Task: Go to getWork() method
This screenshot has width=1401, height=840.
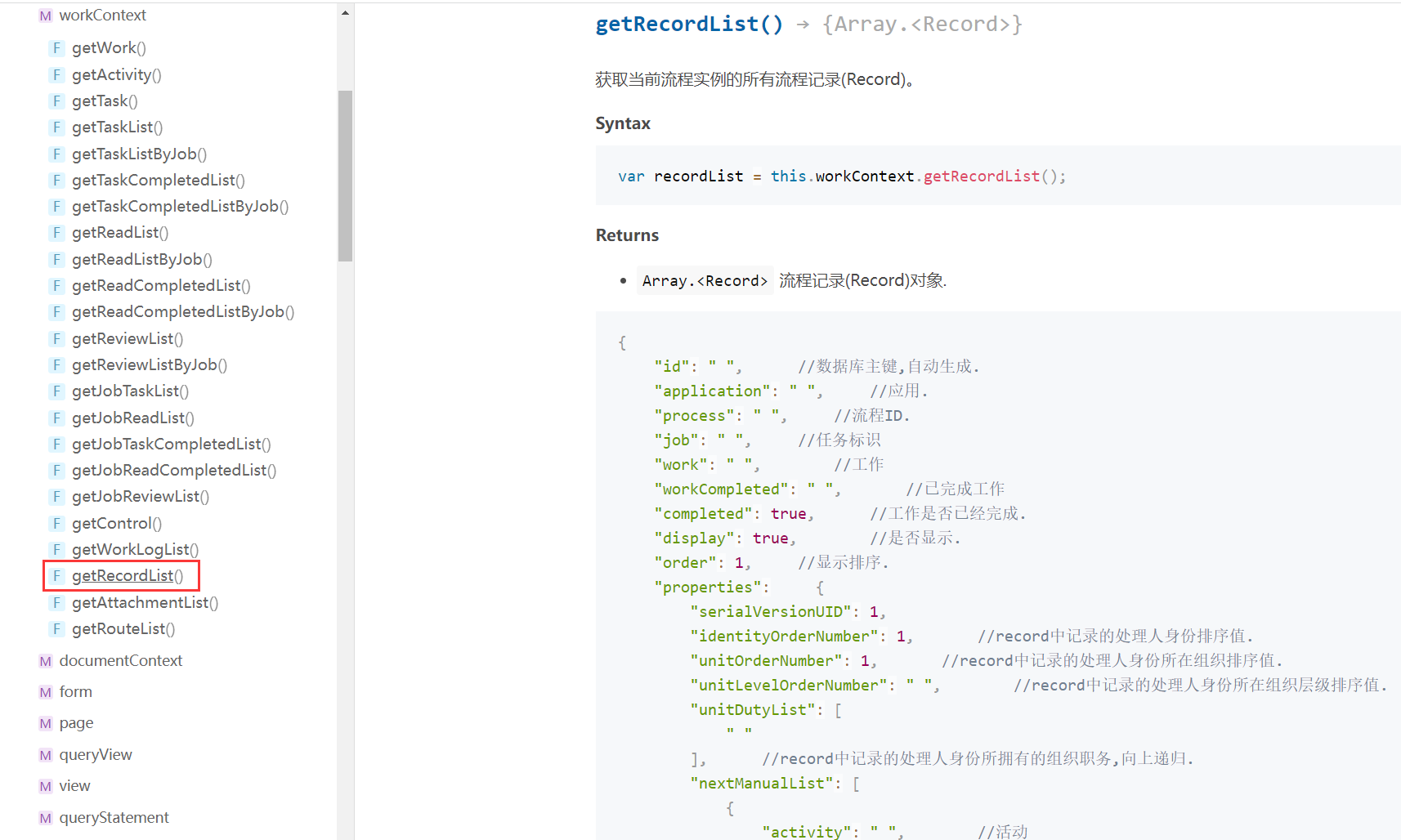Action: 109,48
